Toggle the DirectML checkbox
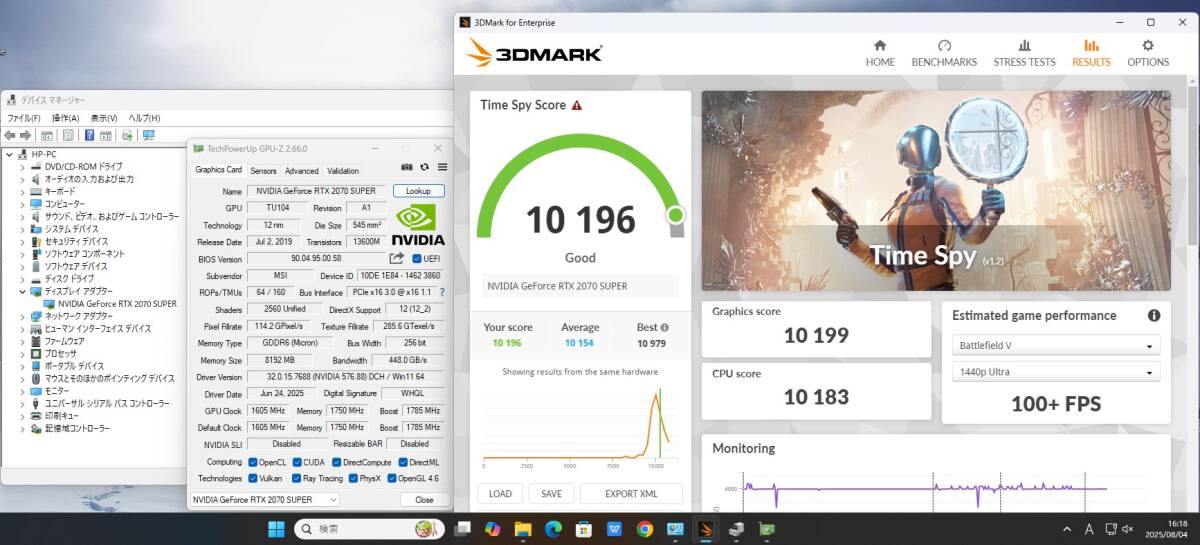This screenshot has height=545, width=1200. pyautogui.click(x=403, y=462)
